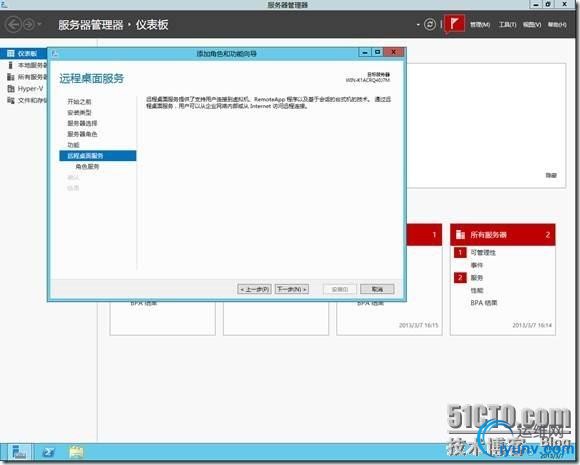Select highlighted 远程桌面服务 wizard step

[x=98, y=156]
